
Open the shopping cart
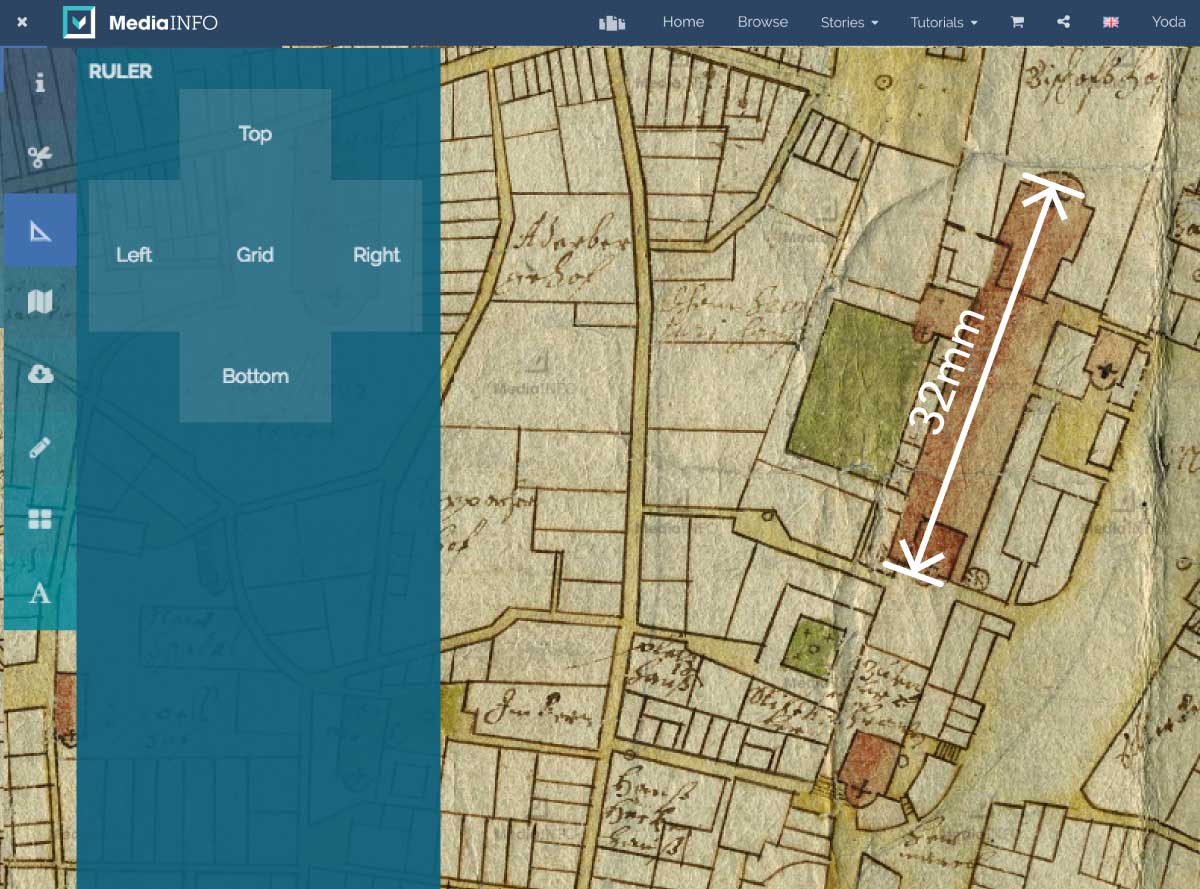click(x=1017, y=22)
